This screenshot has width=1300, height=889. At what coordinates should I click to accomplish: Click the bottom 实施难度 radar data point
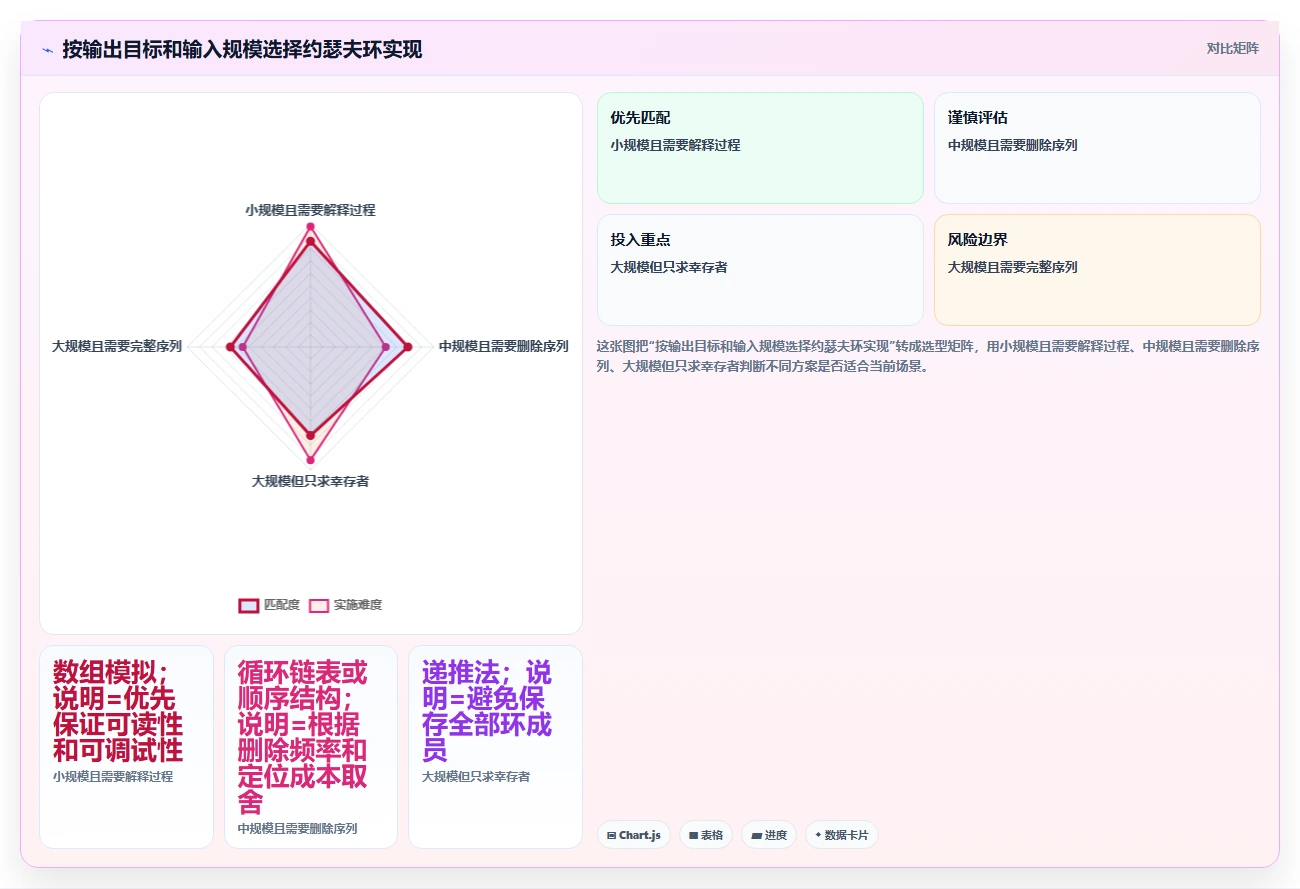[x=310, y=460]
